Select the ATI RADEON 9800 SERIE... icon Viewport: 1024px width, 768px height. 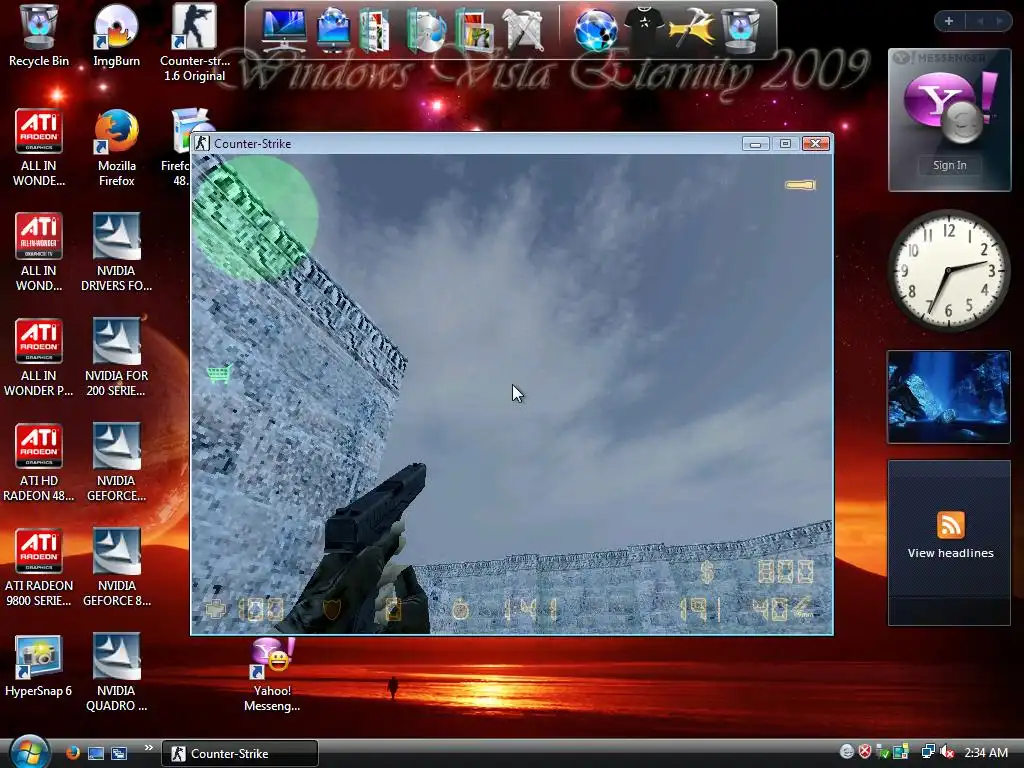tap(39, 568)
